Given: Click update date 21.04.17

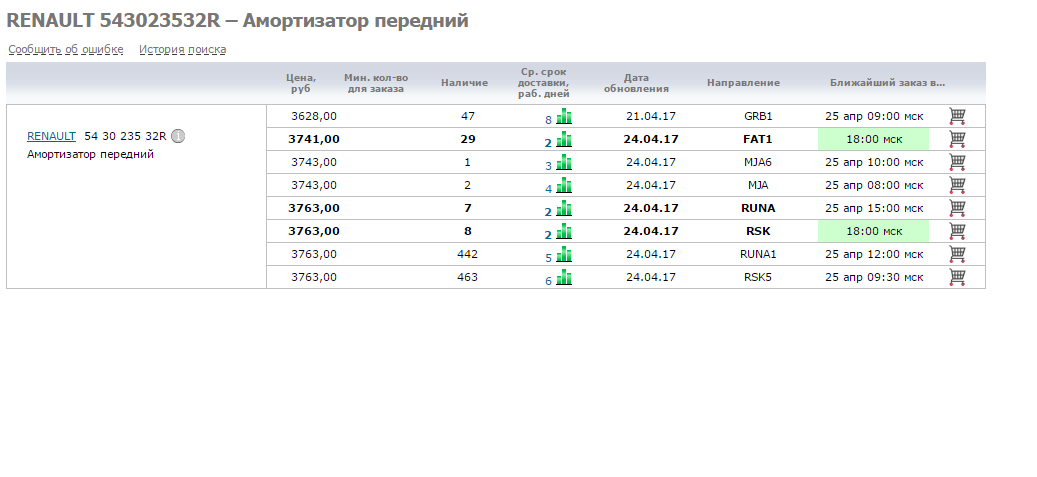Looking at the screenshot, I should pos(651,116).
